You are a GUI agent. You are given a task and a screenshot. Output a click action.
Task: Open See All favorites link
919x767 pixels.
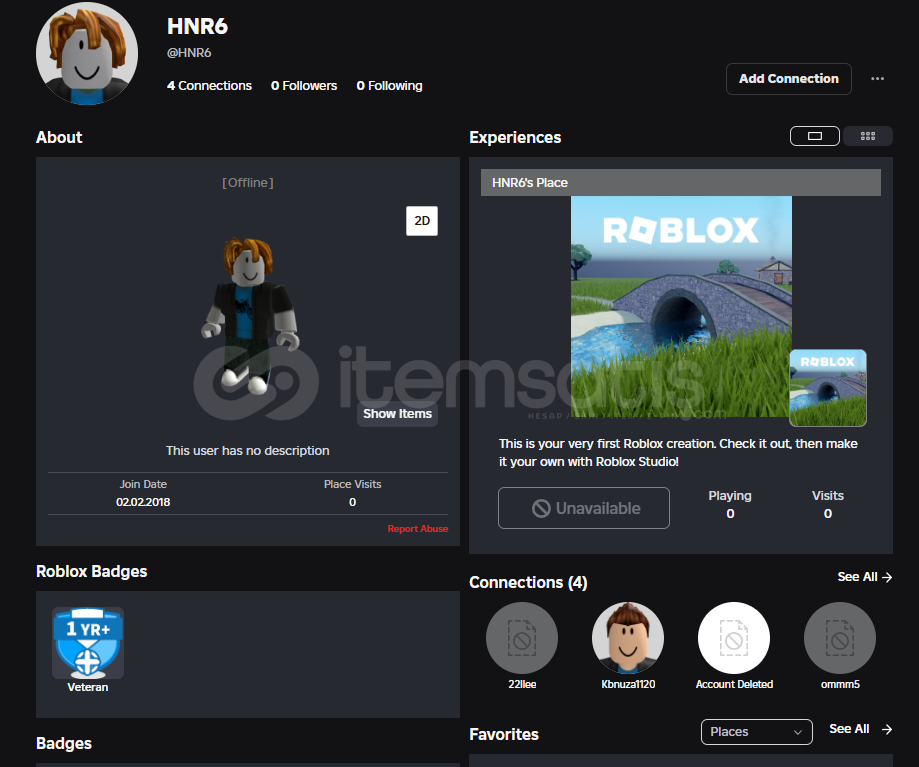pos(860,729)
